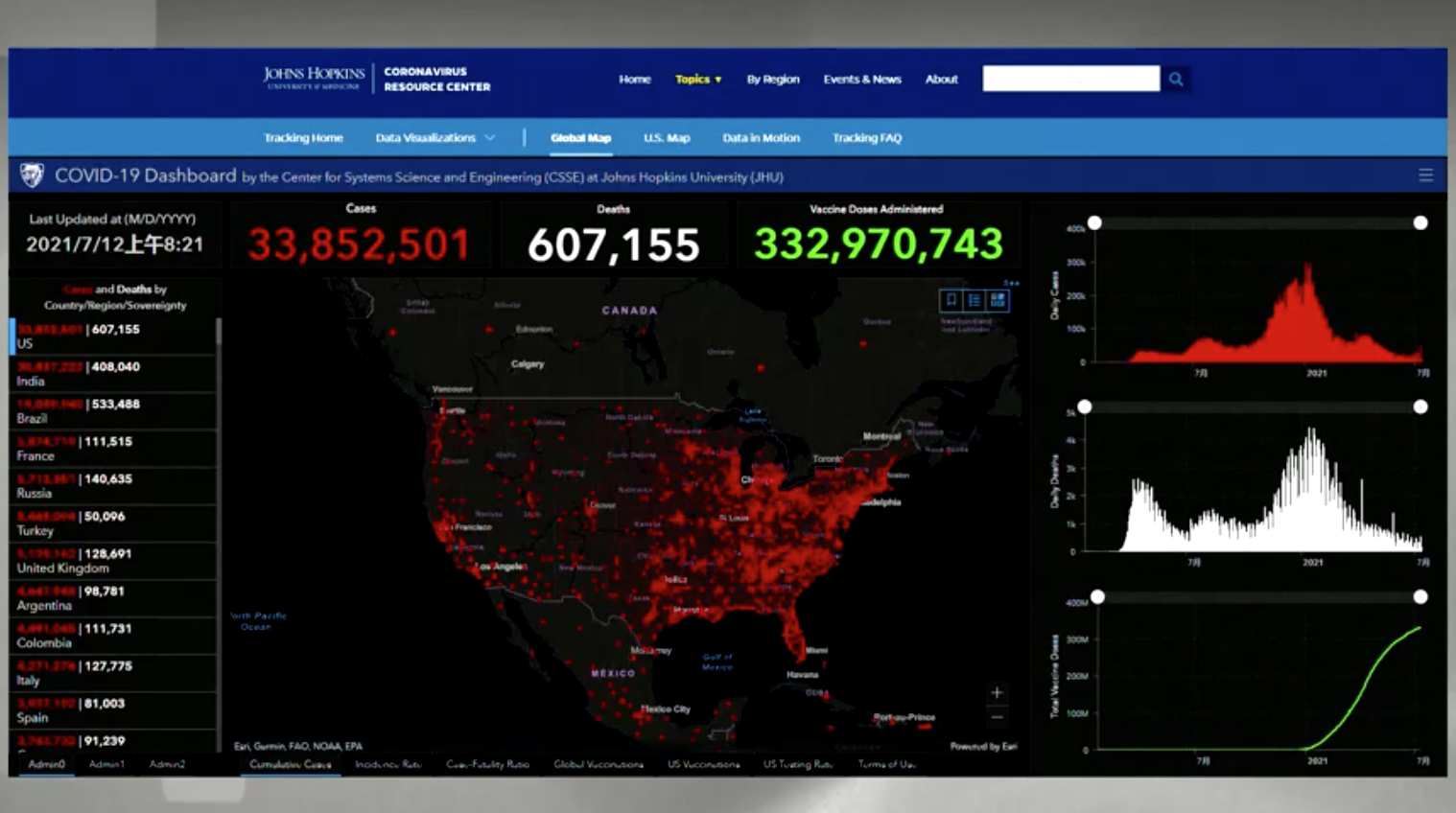Select the France row in country list

[114, 449]
